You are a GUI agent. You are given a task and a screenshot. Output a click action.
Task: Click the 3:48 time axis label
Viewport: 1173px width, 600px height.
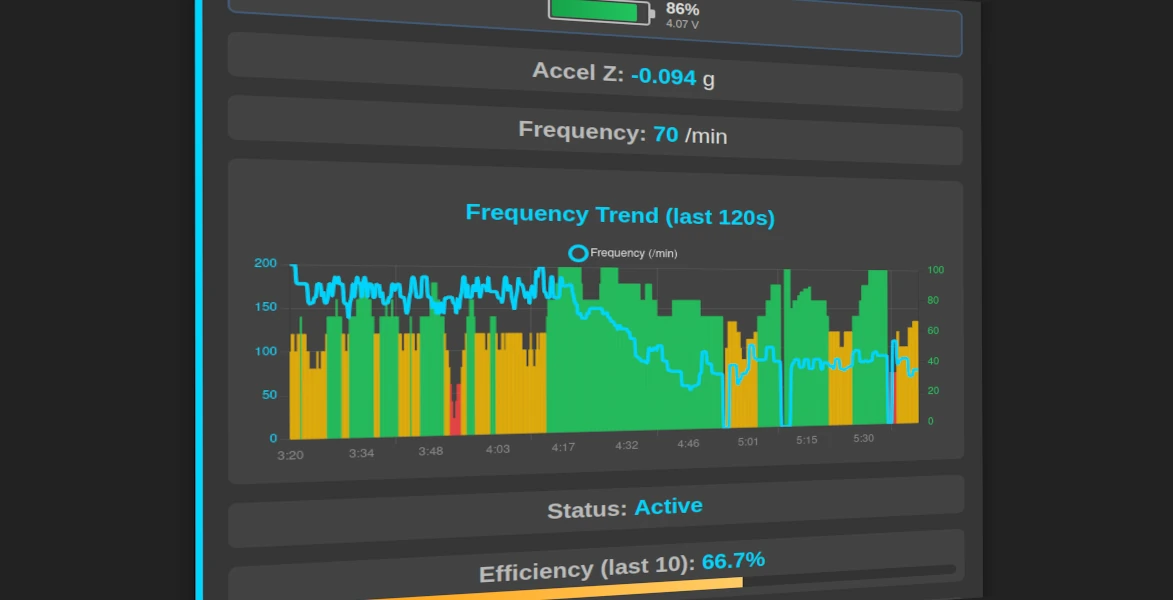(430, 451)
